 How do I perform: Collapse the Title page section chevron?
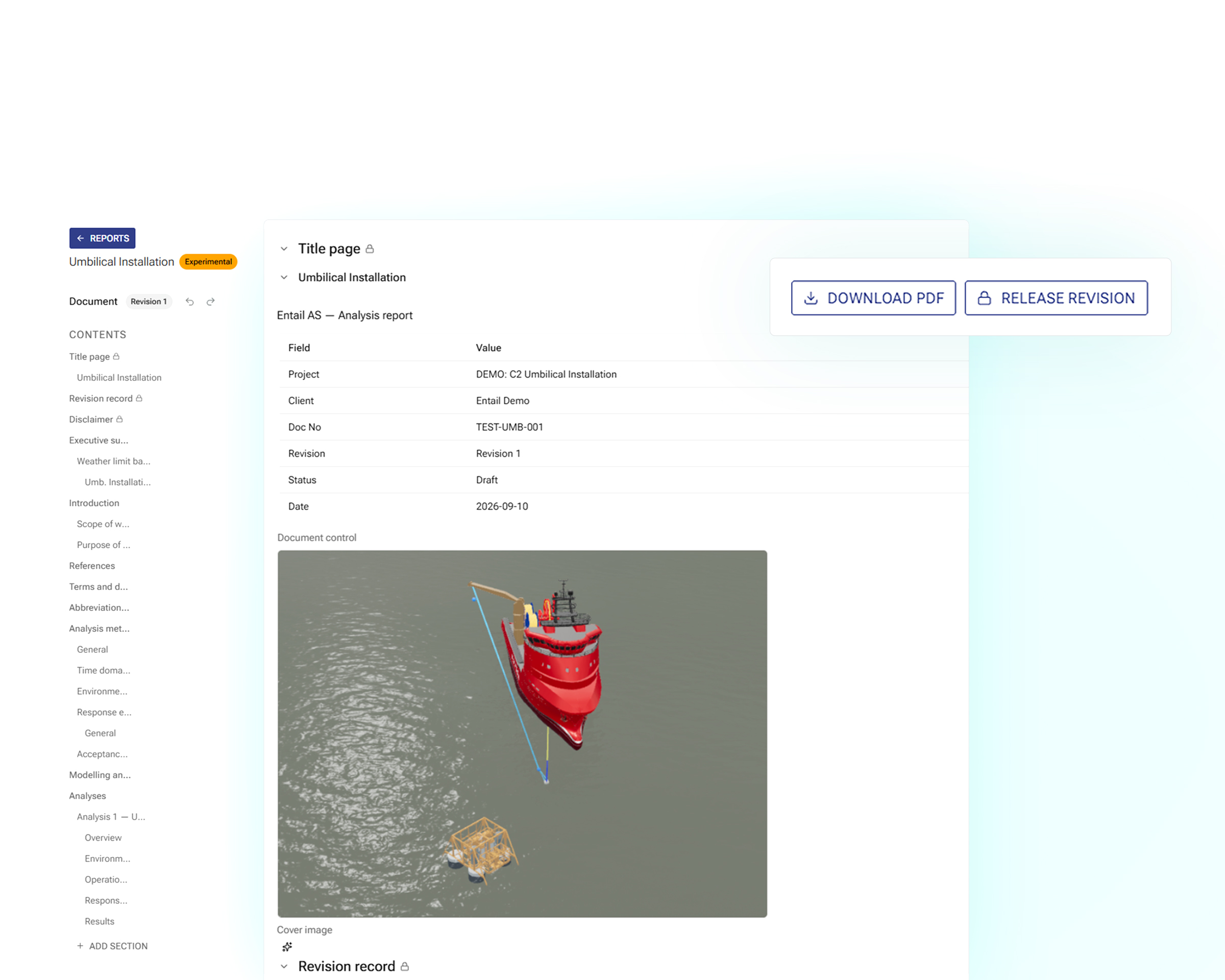click(284, 249)
